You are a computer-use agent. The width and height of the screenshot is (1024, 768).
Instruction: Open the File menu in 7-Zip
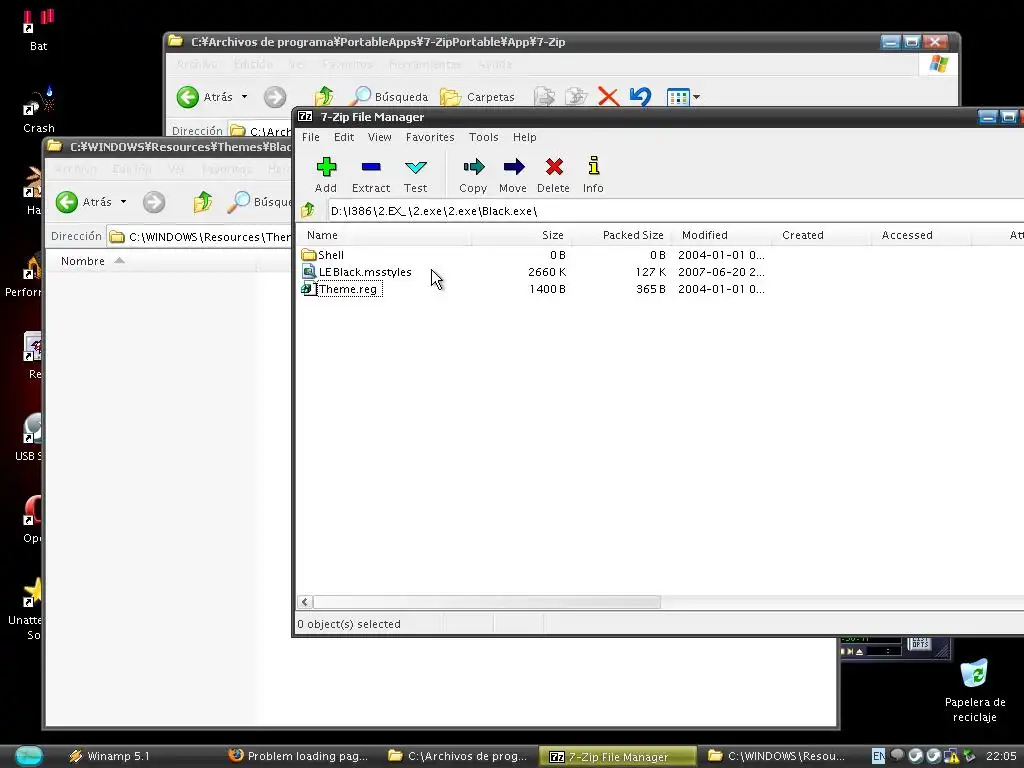[311, 137]
